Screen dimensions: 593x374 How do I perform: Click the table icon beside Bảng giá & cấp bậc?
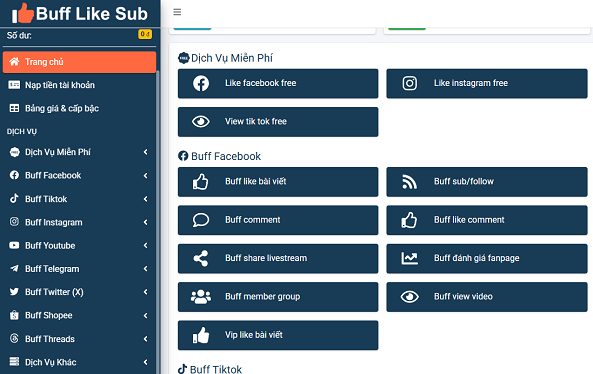tap(14, 108)
